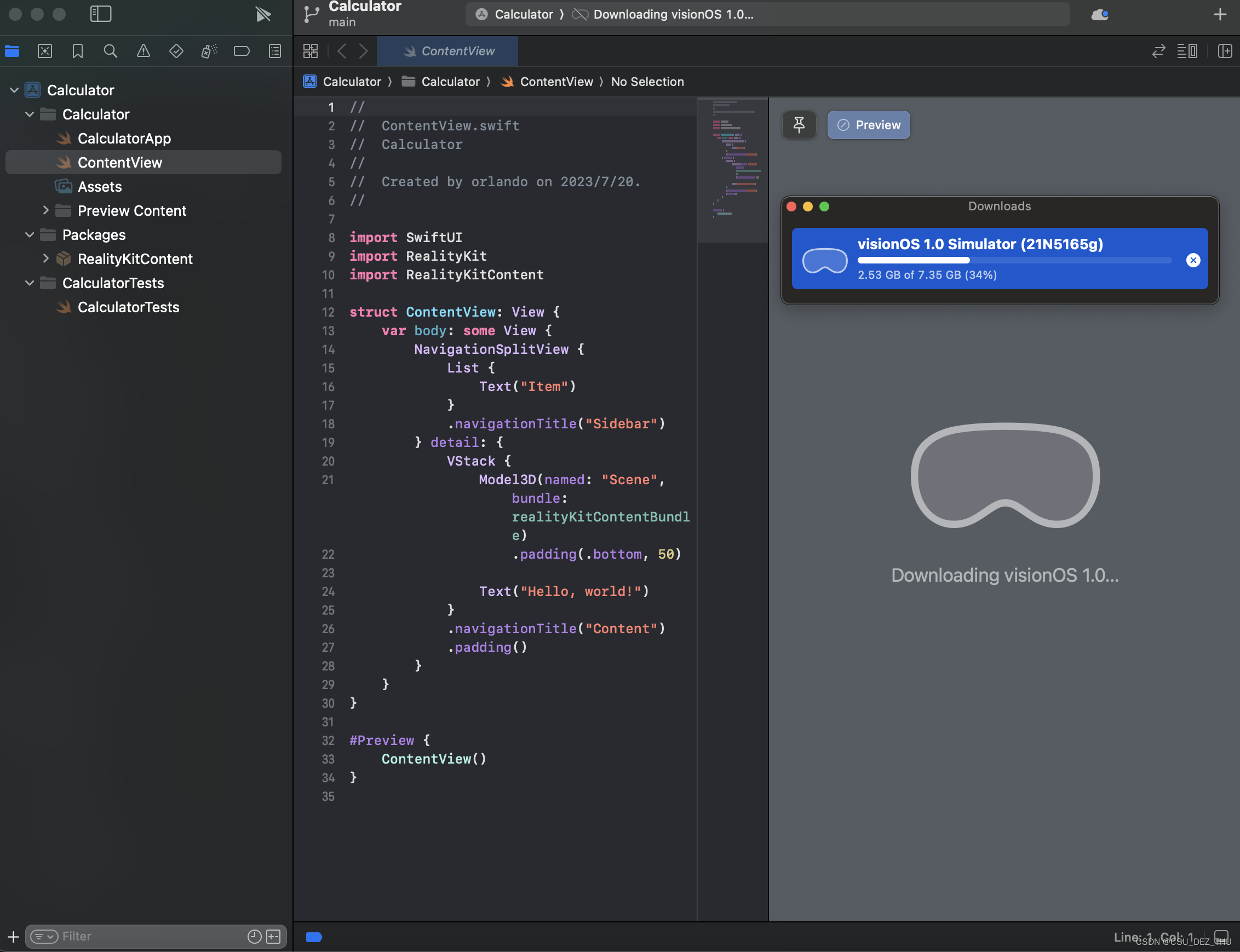Viewport: 1240px width, 952px height.
Task: Collapse the CalculatorTests folder
Action: [30, 283]
